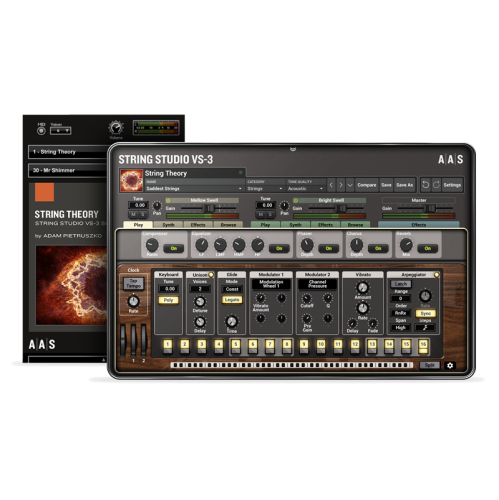Open the Settings button
Viewport: 499px width, 500px height.
pyautogui.click(x=452, y=185)
